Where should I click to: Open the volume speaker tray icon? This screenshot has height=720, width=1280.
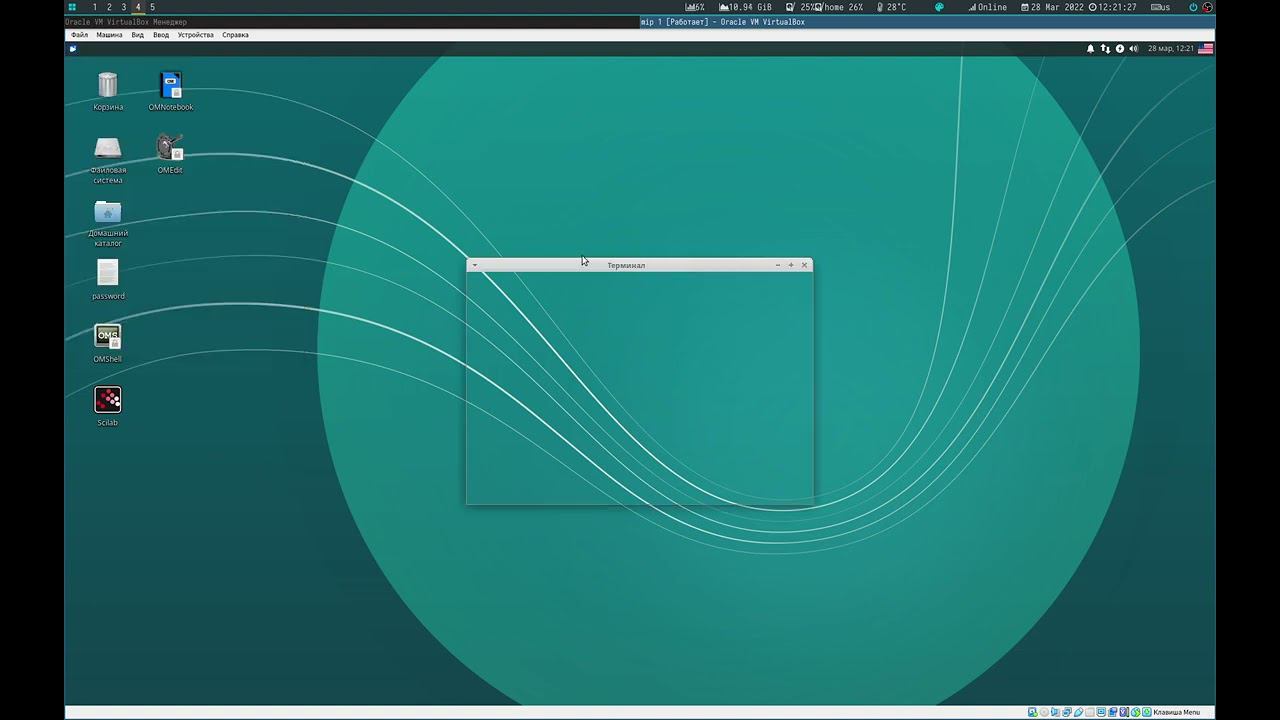(1134, 48)
